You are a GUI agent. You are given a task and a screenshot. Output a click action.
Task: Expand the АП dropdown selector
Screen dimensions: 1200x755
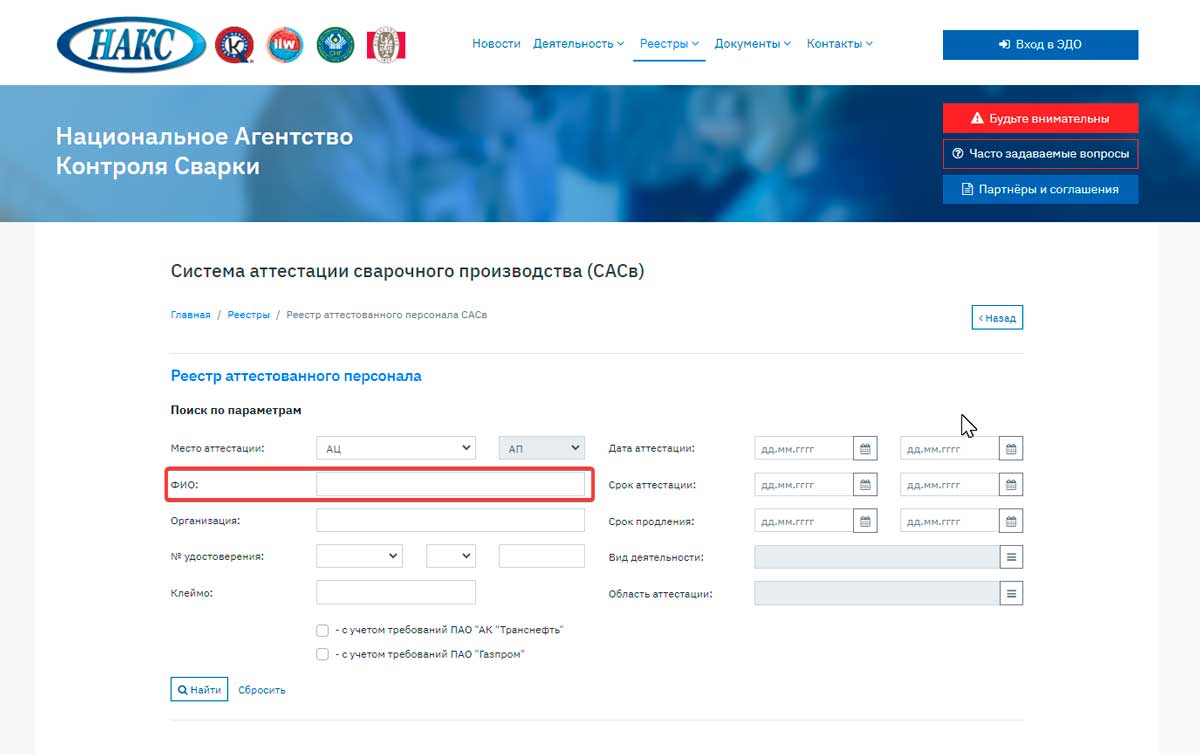pyautogui.click(x=541, y=449)
